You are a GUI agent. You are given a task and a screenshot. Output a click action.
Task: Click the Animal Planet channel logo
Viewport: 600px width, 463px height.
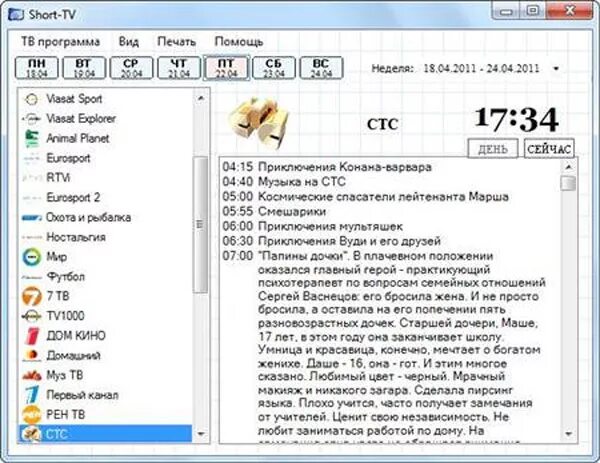tap(31, 139)
